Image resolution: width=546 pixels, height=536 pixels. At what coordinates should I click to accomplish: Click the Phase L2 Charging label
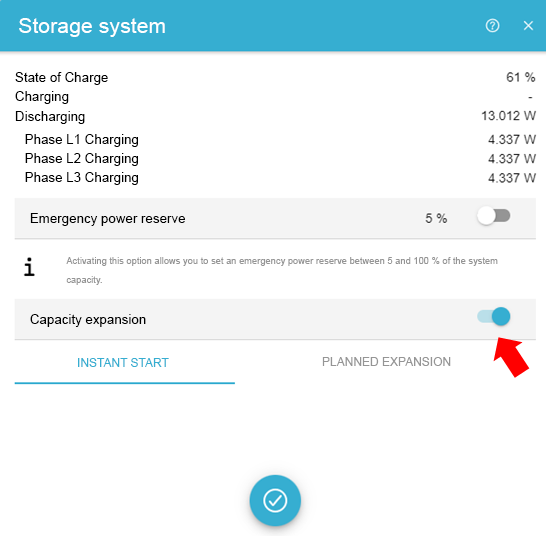(81, 159)
